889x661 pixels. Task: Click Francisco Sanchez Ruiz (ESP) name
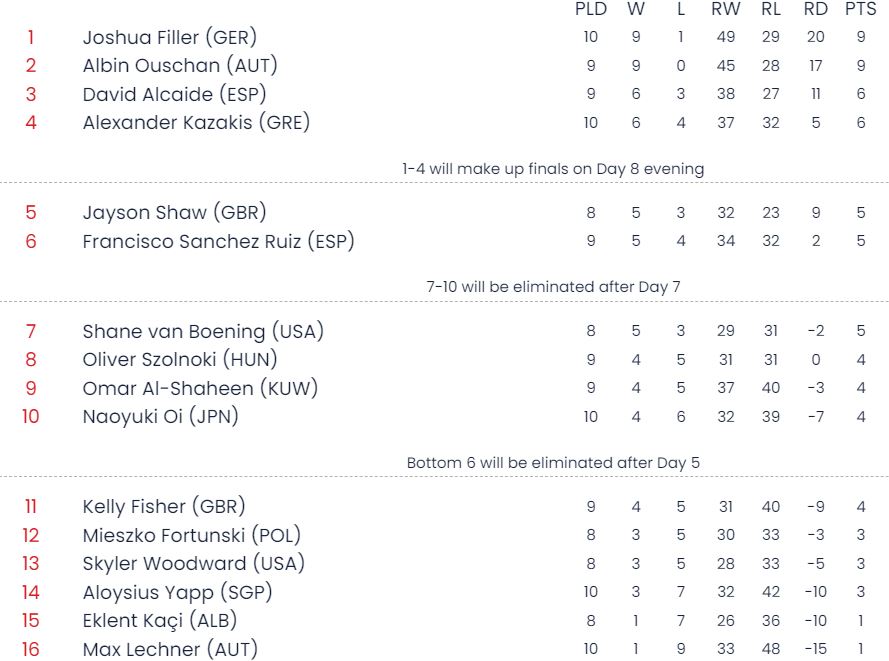pyautogui.click(x=218, y=241)
